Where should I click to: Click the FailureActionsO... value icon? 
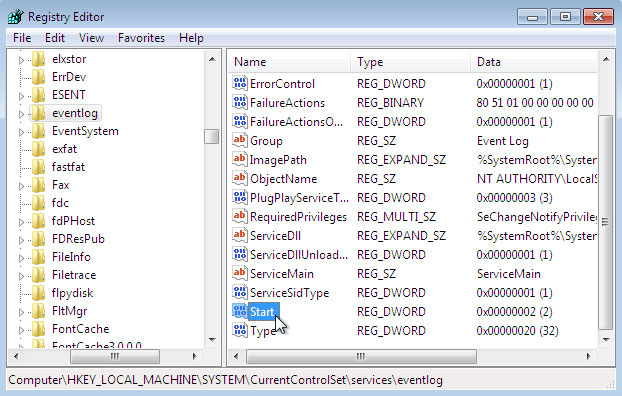[x=240, y=121]
